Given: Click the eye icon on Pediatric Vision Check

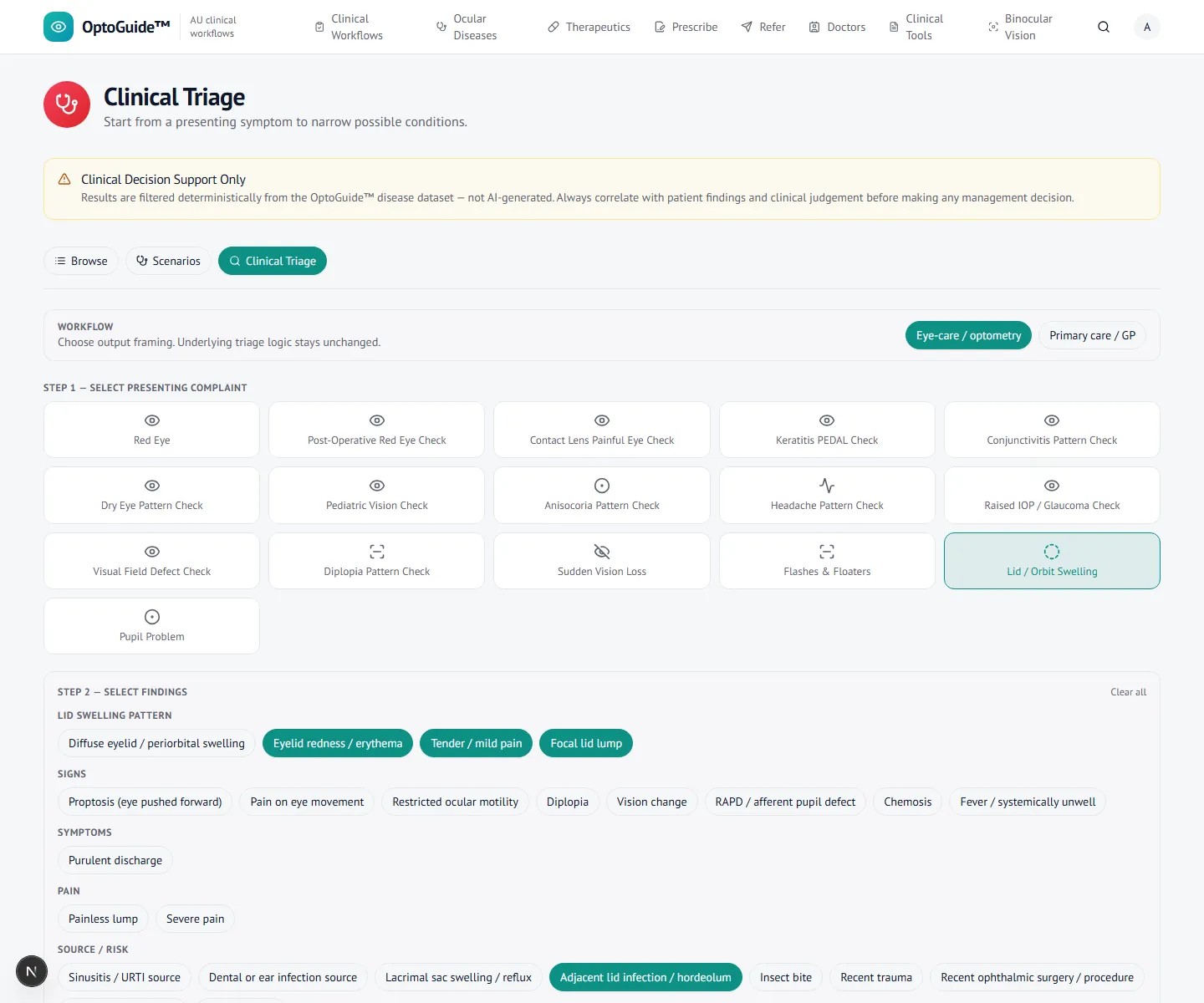Looking at the screenshot, I should click(x=377, y=486).
